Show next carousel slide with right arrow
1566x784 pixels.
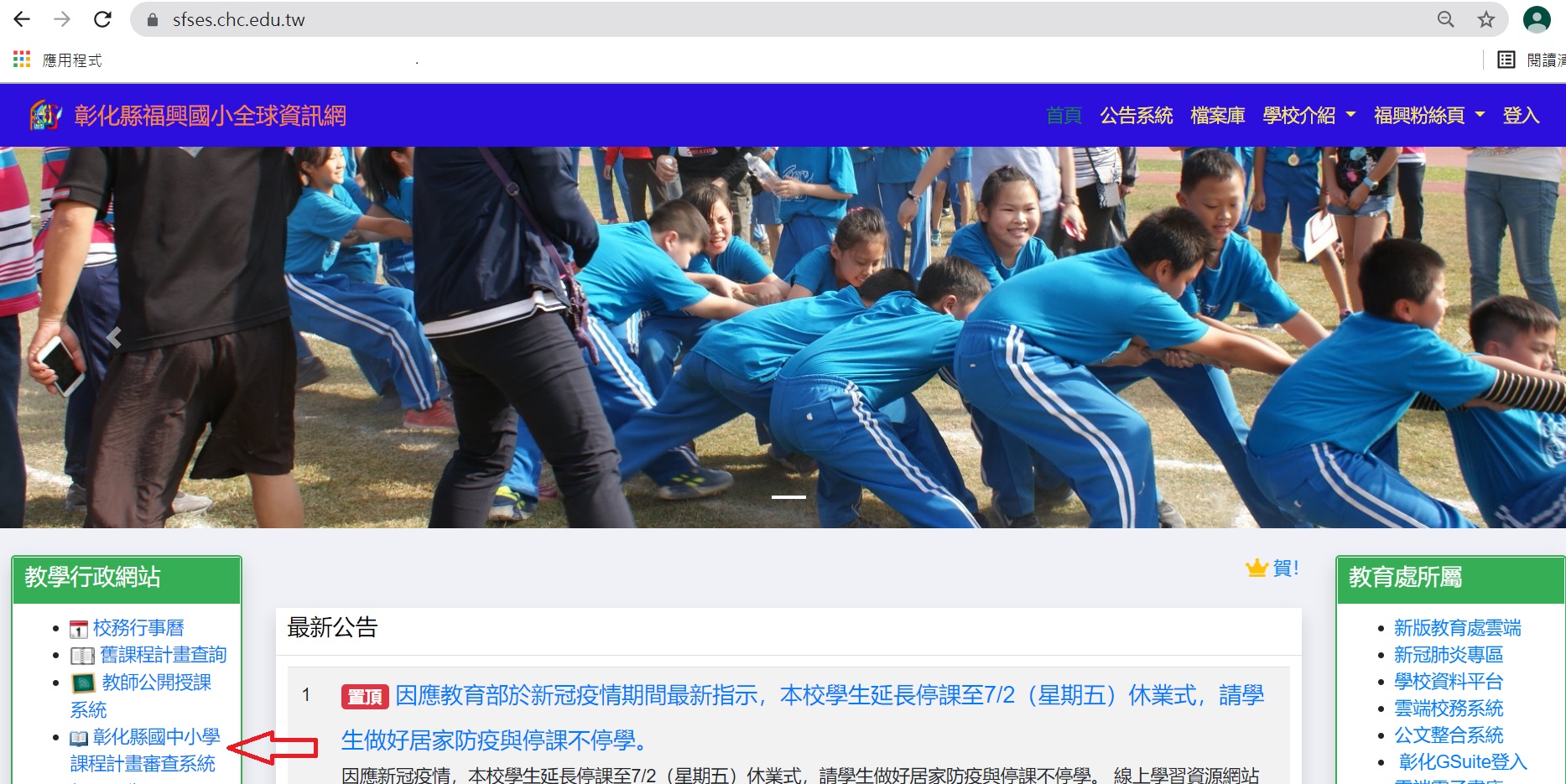pyautogui.click(x=1463, y=338)
